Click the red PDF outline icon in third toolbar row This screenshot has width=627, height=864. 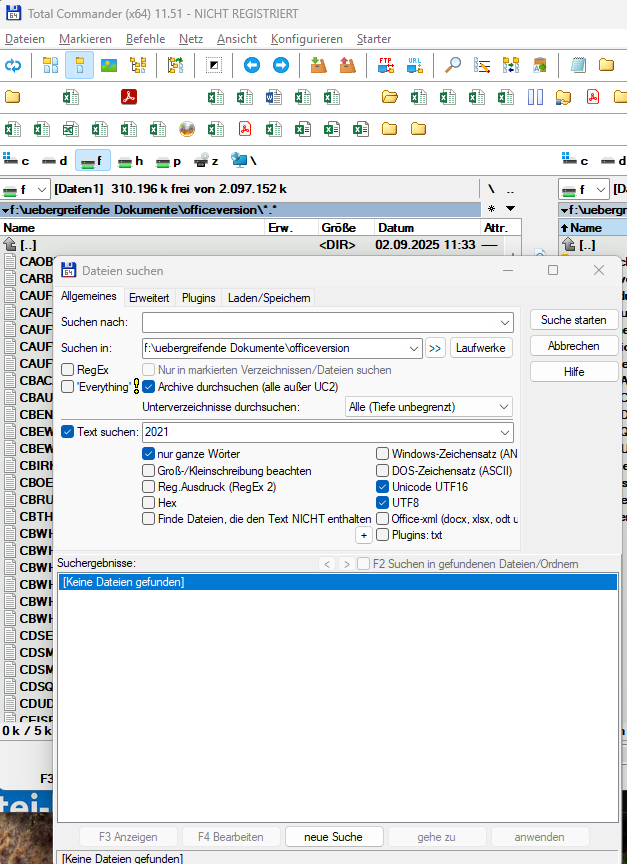point(245,129)
